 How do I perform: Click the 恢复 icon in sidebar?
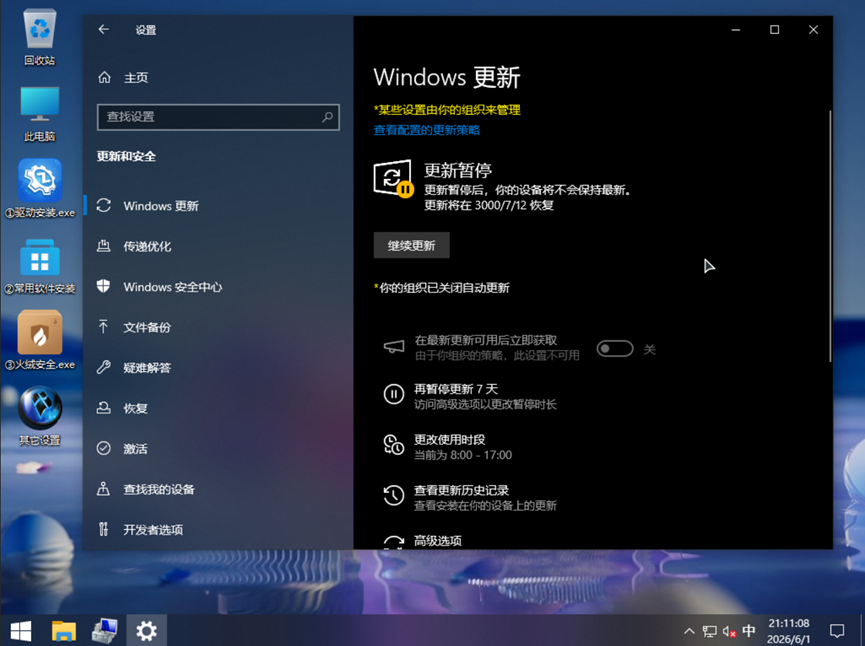104,408
